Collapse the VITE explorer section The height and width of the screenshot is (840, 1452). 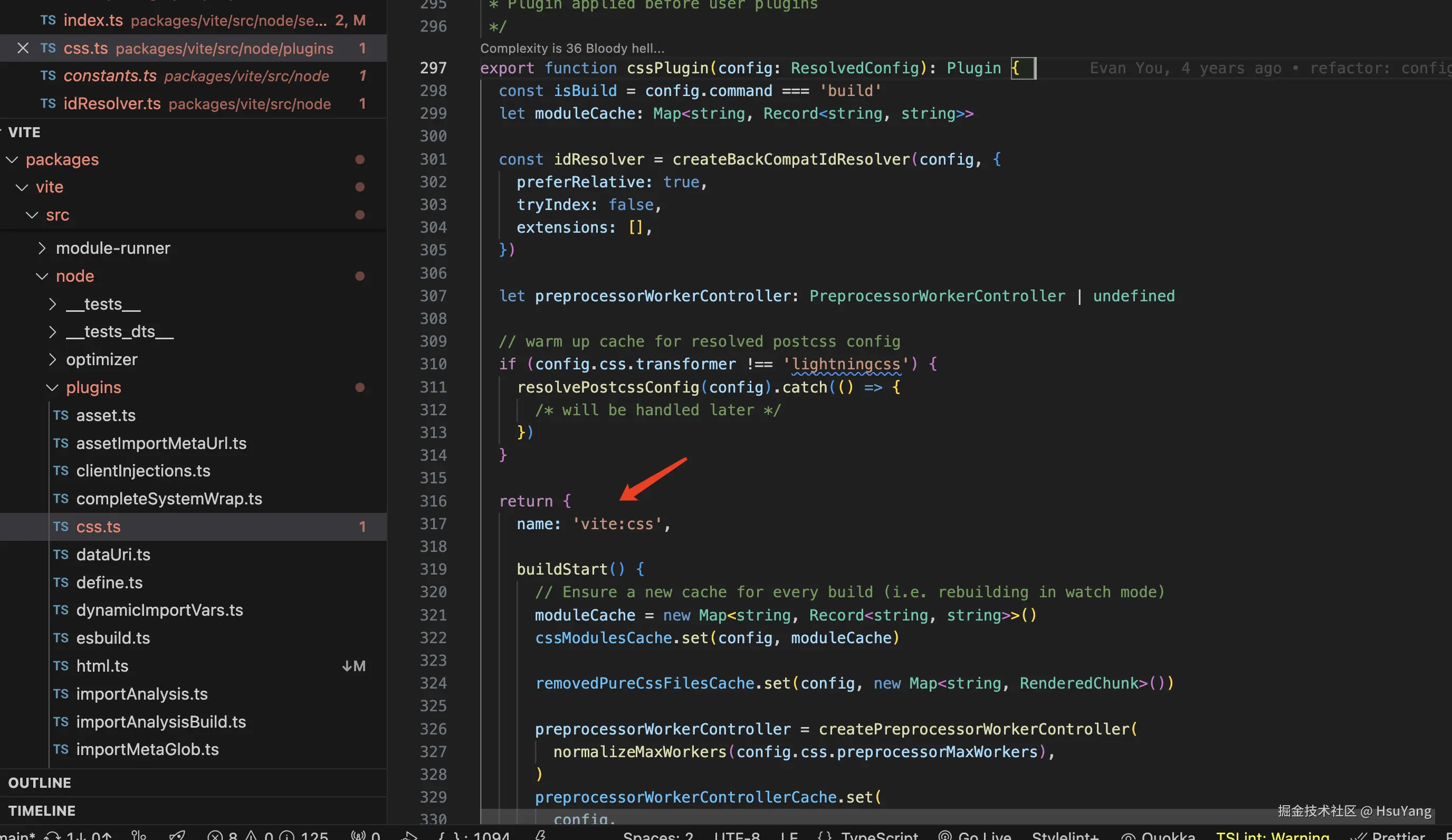[24, 132]
